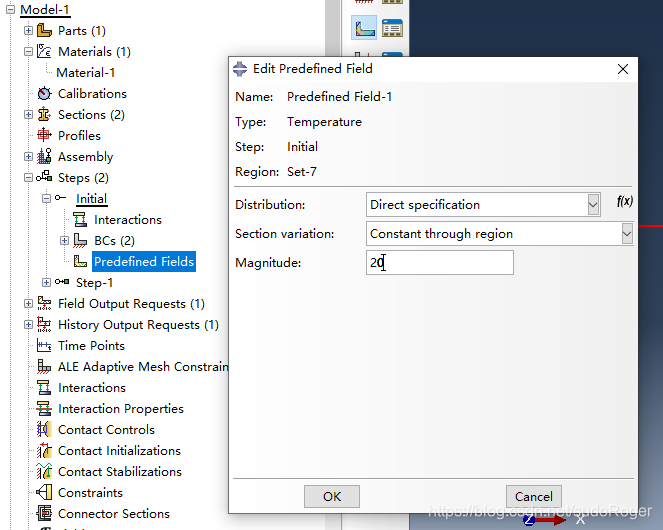Viewport: 663px width, 530px height.
Task: Select Material-1 in the model tree
Action: click(85, 73)
